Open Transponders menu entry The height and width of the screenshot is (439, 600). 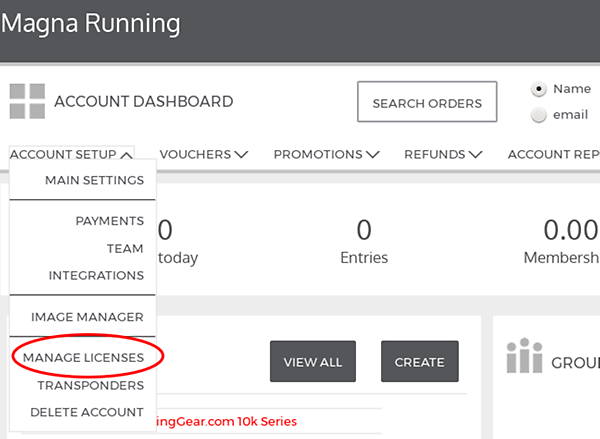(x=91, y=385)
